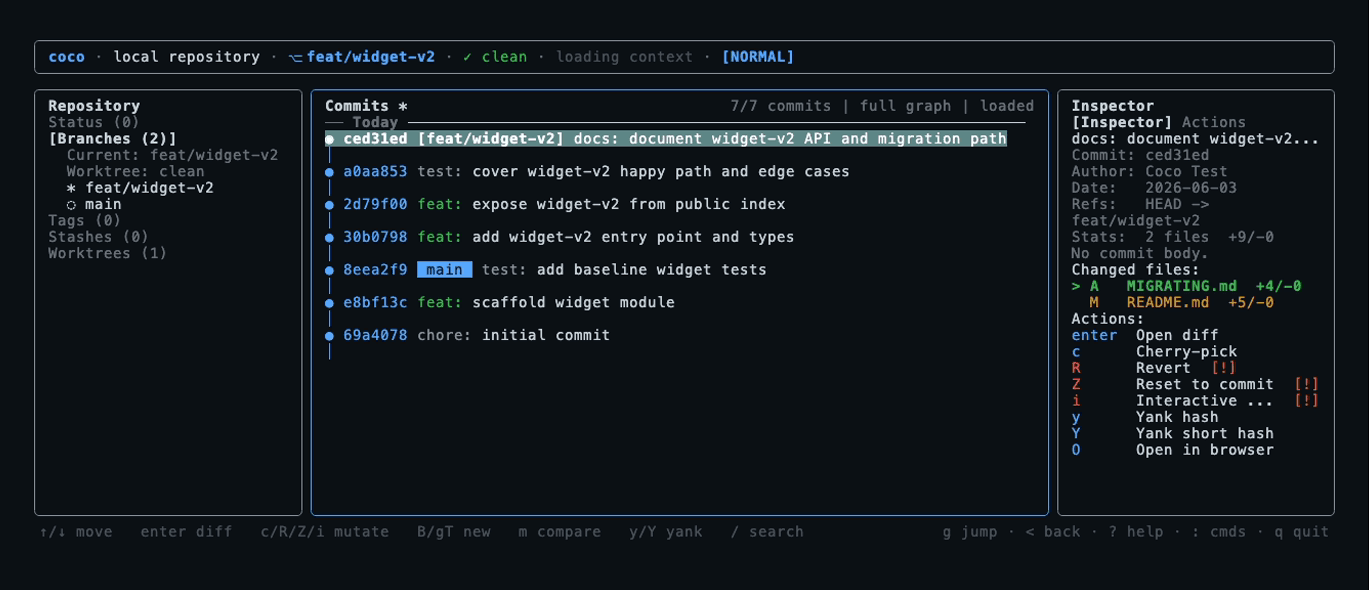1369x590 pixels.
Task: Select commit e8bf13c scaffold widget module
Action: (500, 303)
